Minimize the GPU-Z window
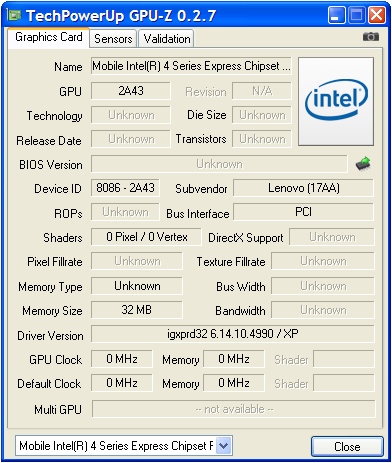 pos(336,15)
